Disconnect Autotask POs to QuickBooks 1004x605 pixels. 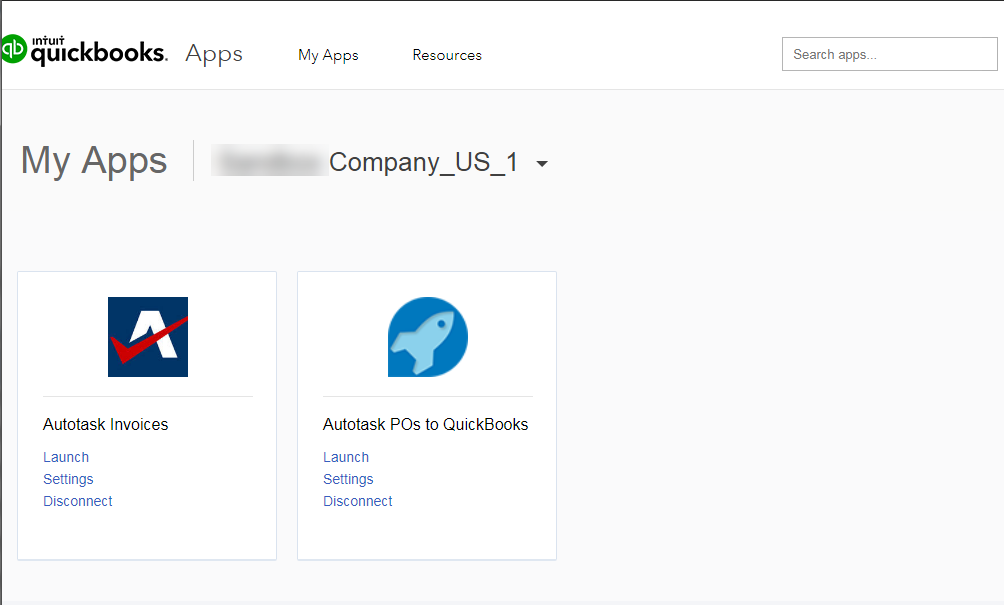tap(357, 501)
